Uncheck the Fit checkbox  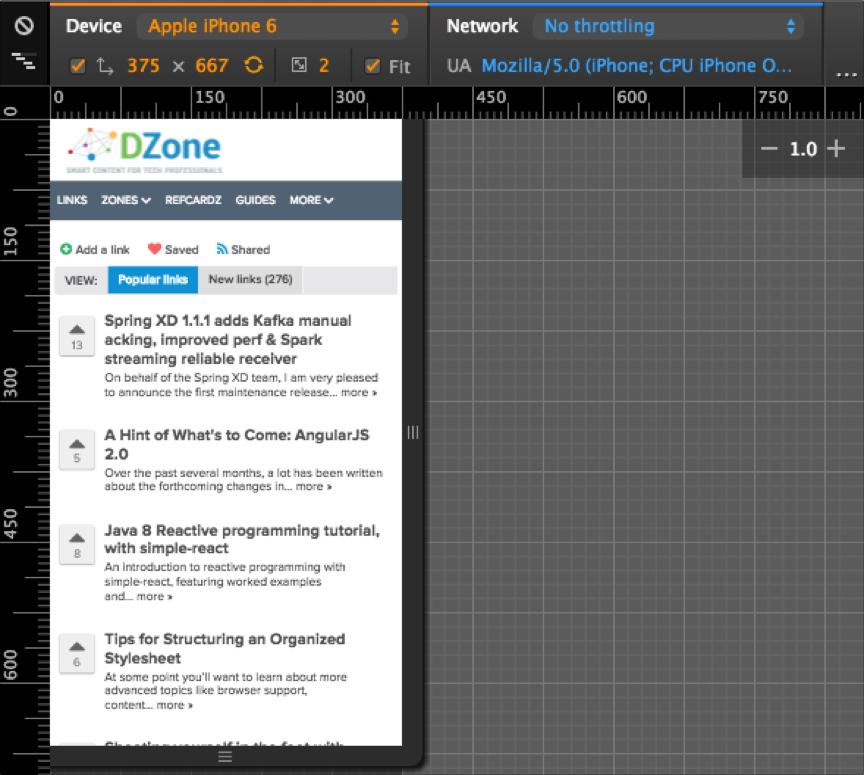(x=373, y=66)
